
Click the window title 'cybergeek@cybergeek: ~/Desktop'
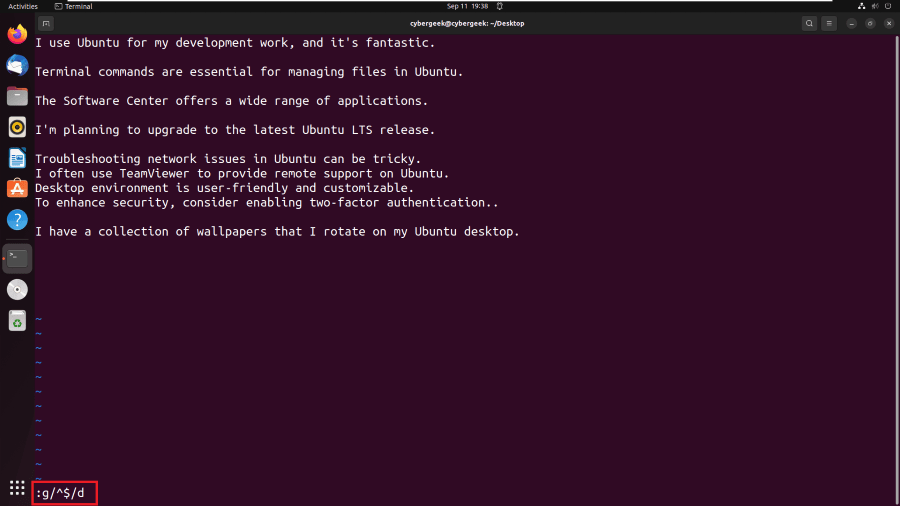pyautogui.click(x=467, y=24)
